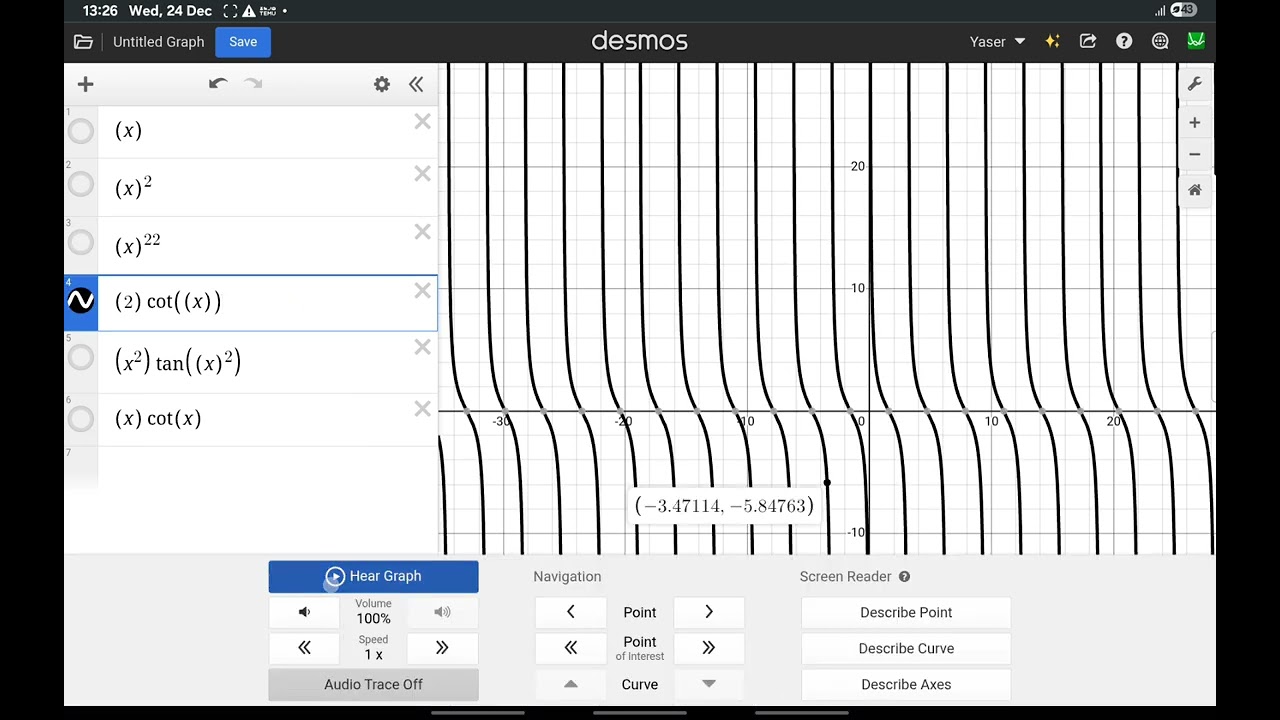Image resolution: width=1280 pixels, height=720 pixels.
Task: Collapse the expression list panel
Action: 416,85
